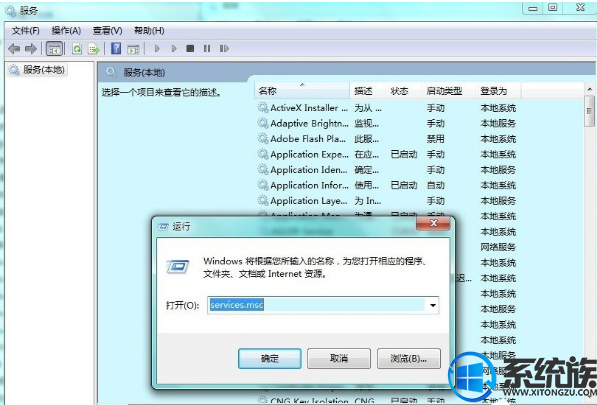Open the Help toolbar icon
597x405 pixels.
coord(116,48)
